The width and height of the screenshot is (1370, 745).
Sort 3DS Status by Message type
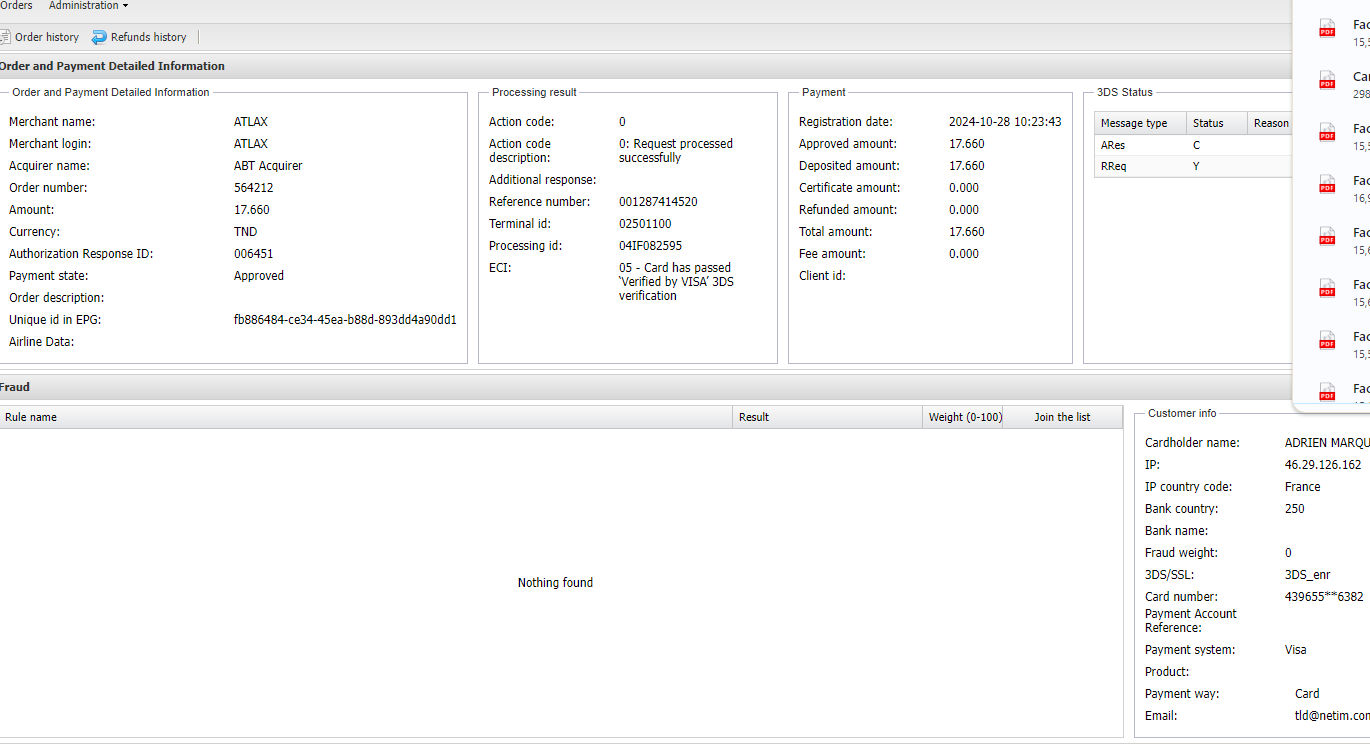pos(1134,123)
